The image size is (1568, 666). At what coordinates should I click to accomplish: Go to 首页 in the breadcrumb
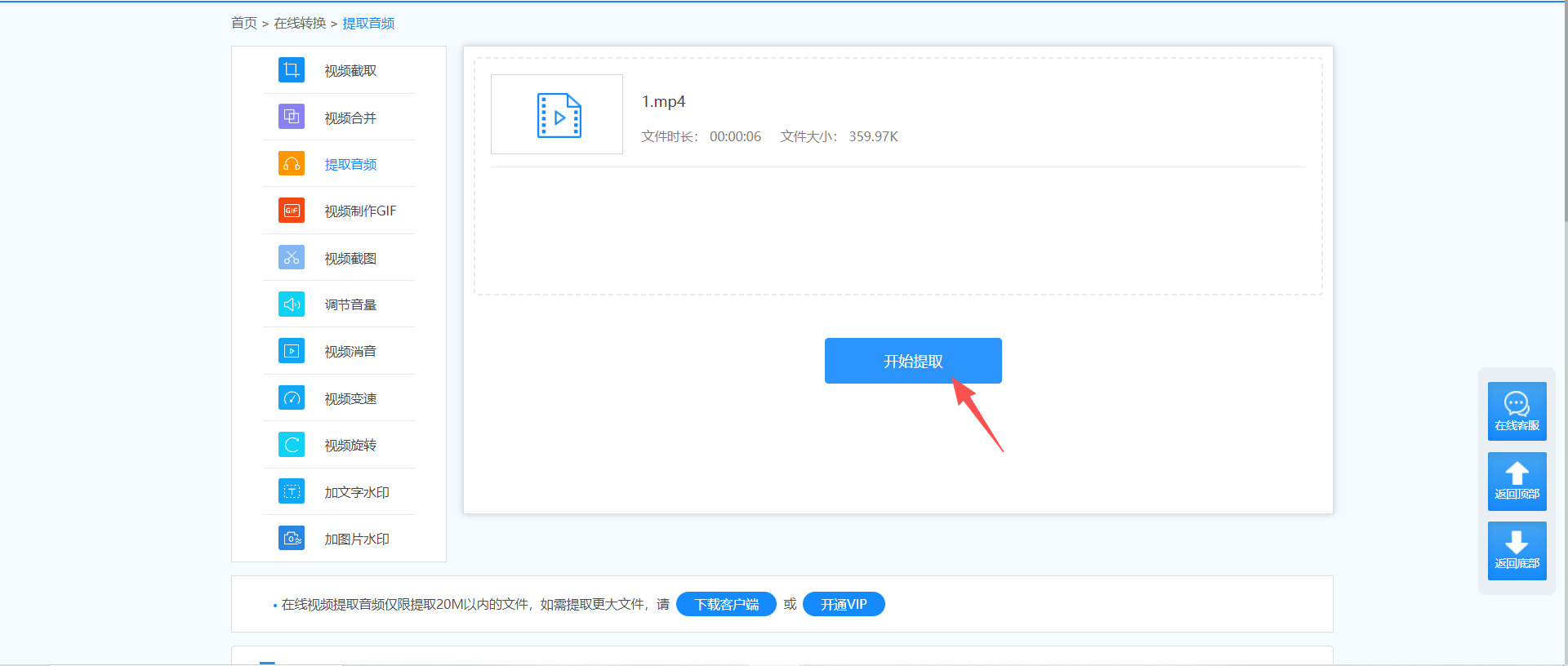click(244, 23)
